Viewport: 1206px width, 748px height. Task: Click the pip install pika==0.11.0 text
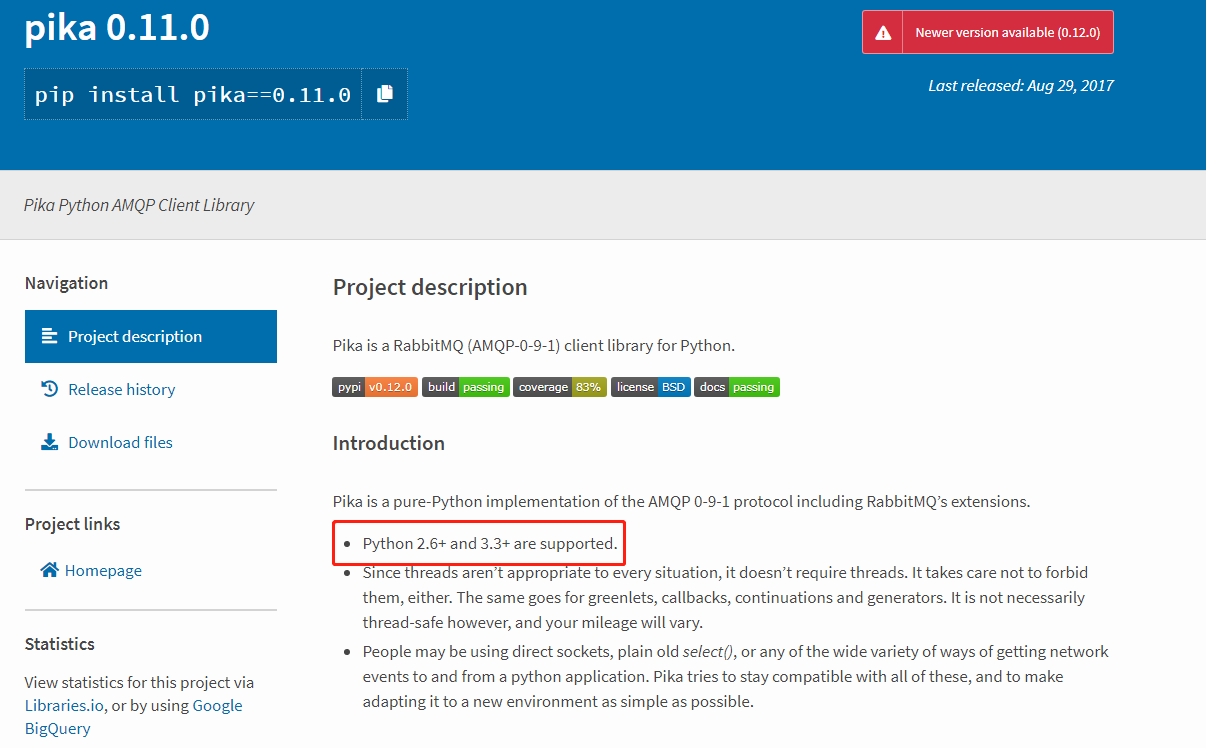[193, 95]
